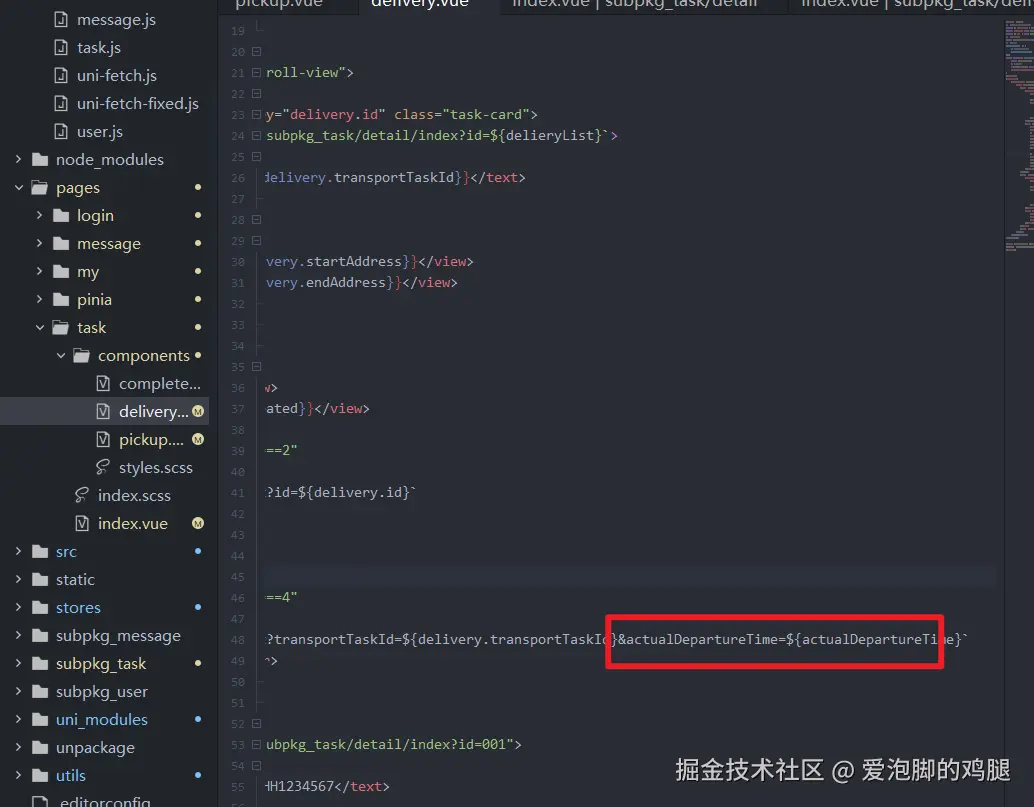Expand the src folder chevron
Viewport: 1034px width, 807px height.
[18, 551]
